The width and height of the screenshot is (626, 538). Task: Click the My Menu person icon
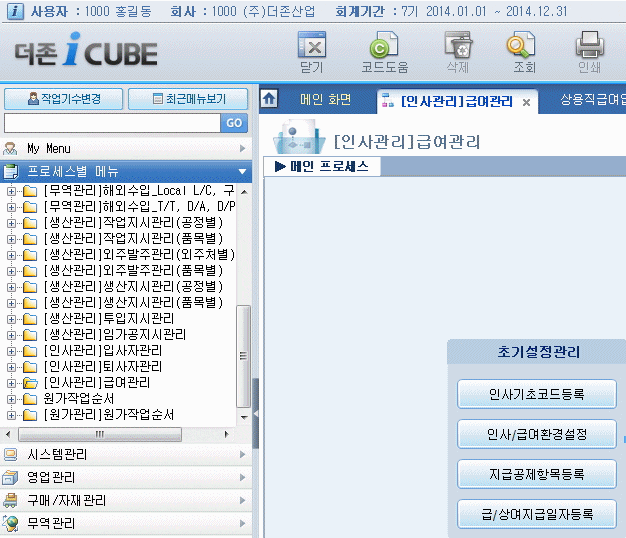(10, 148)
